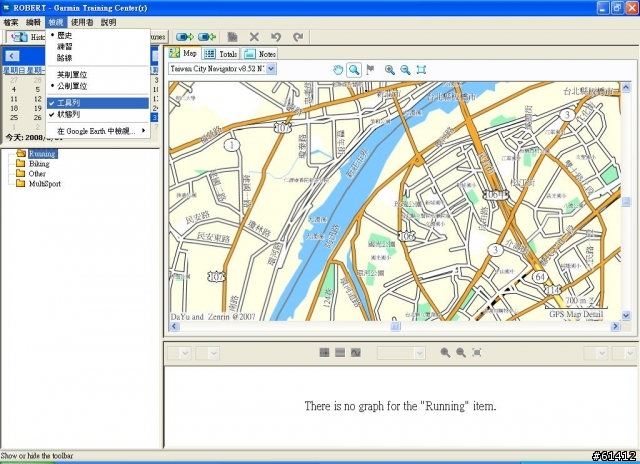Viewport: 640px width, 464px height.
Task: Switch to the Map tab
Action: pyautogui.click(x=183, y=53)
